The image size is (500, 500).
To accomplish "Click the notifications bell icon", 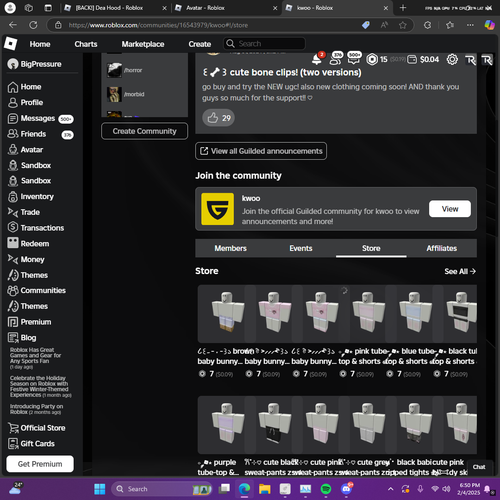I will click(x=317, y=60).
